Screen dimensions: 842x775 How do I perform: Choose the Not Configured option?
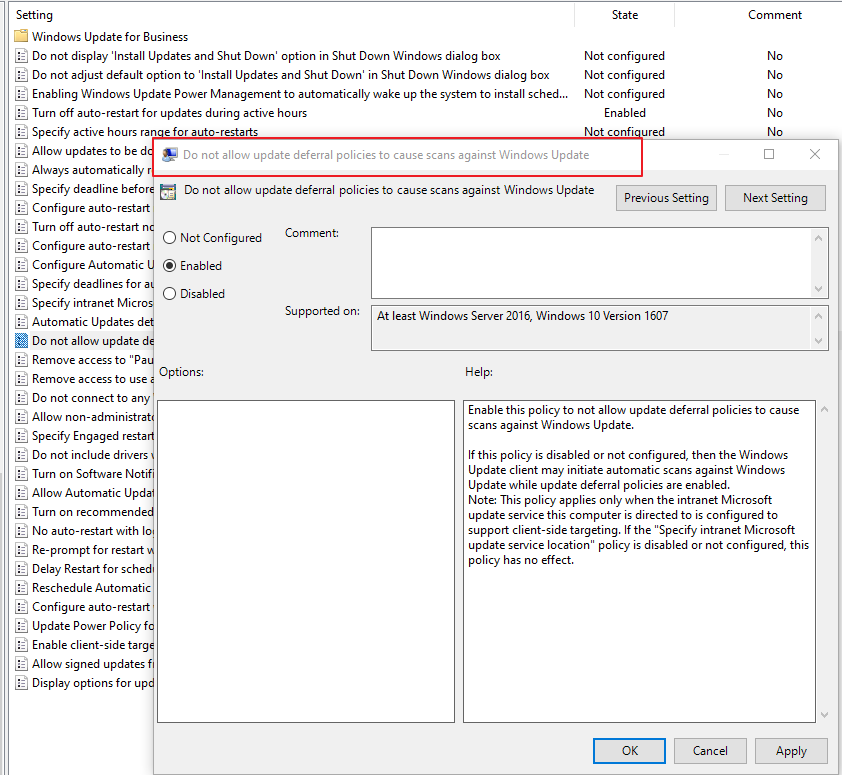pos(169,237)
